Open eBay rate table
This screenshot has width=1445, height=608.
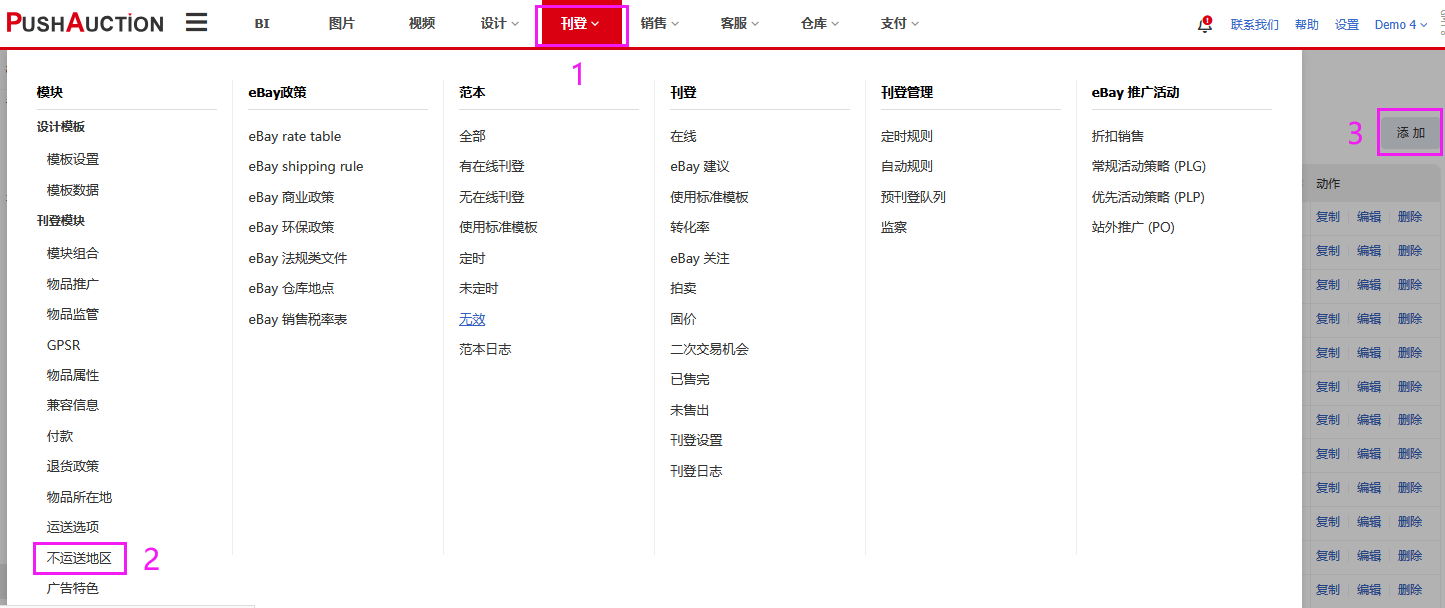click(x=295, y=136)
